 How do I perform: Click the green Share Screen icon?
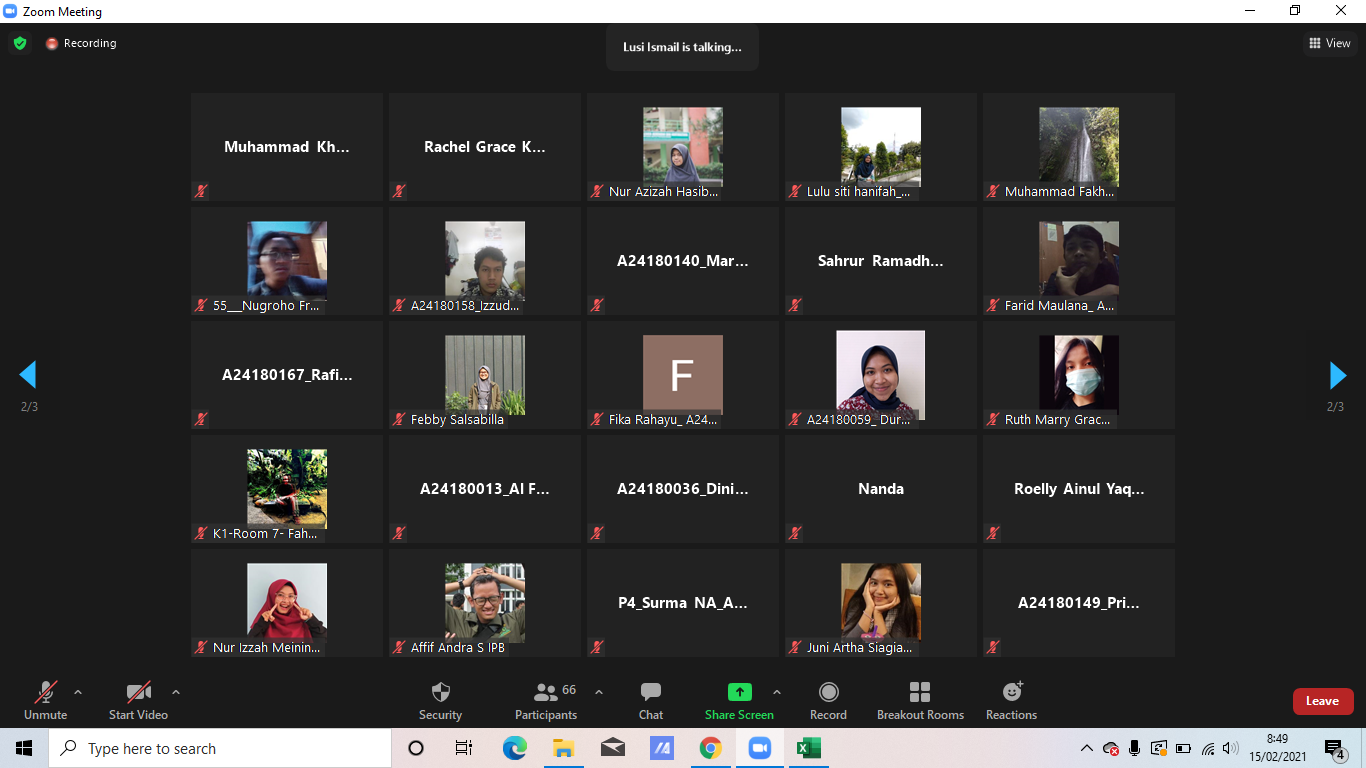click(x=739, y=692)
